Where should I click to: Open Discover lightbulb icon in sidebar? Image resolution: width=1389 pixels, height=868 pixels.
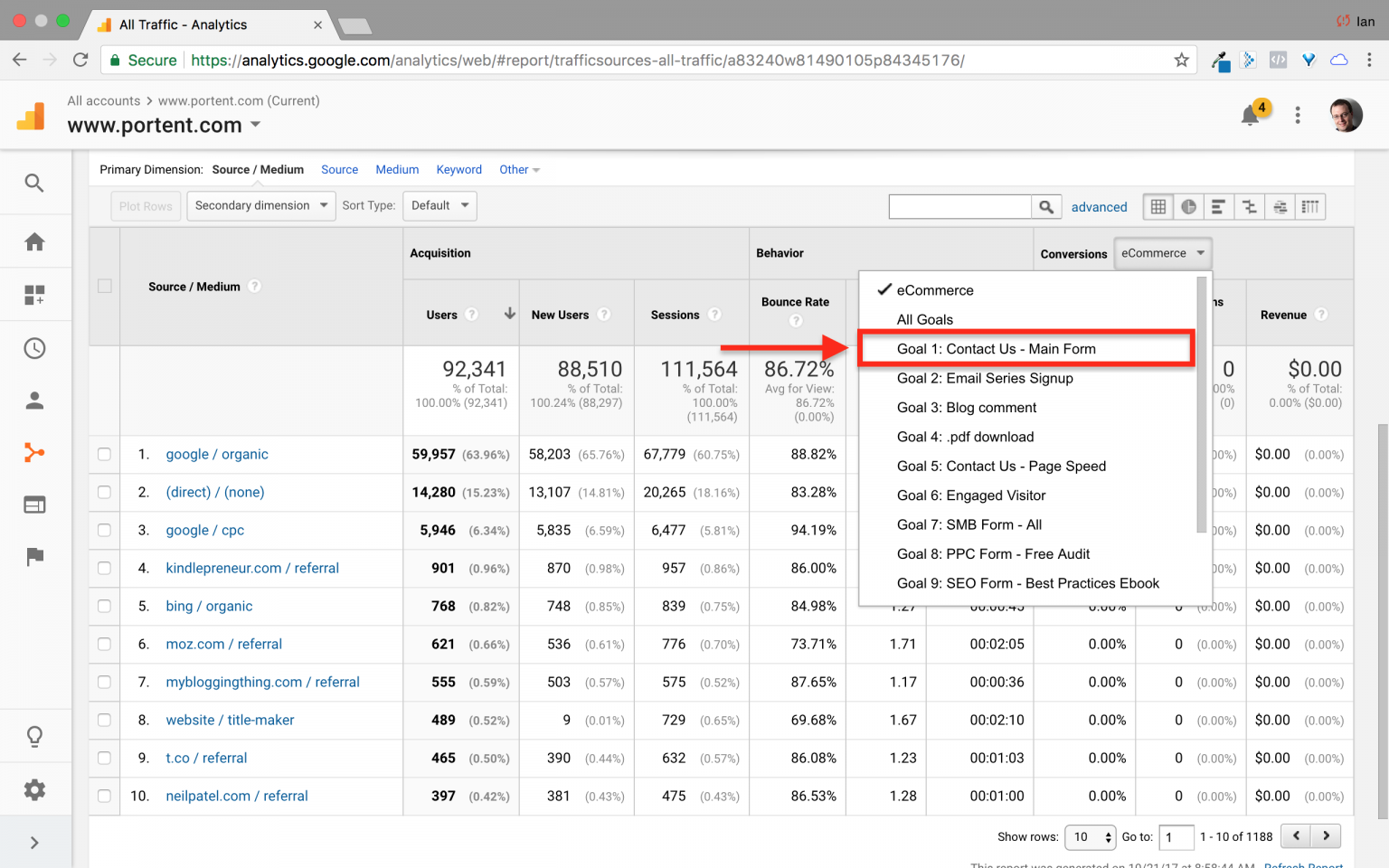pos(34,737)
